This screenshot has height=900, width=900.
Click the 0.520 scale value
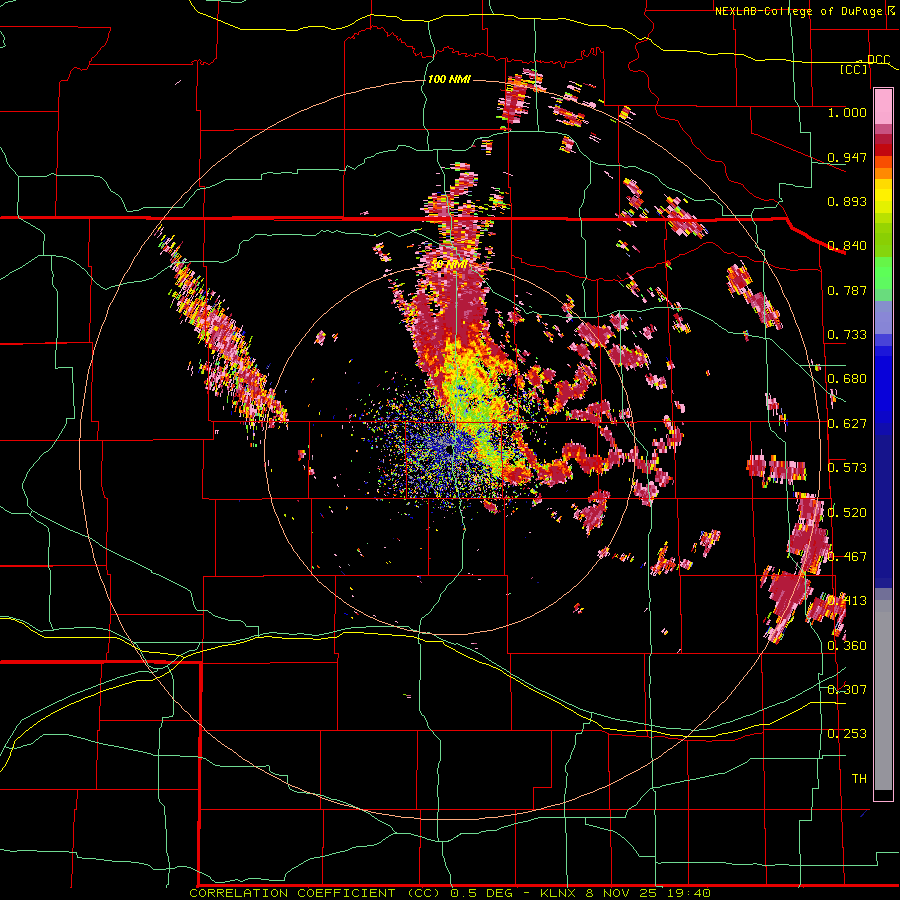click(x=847, y=513)
